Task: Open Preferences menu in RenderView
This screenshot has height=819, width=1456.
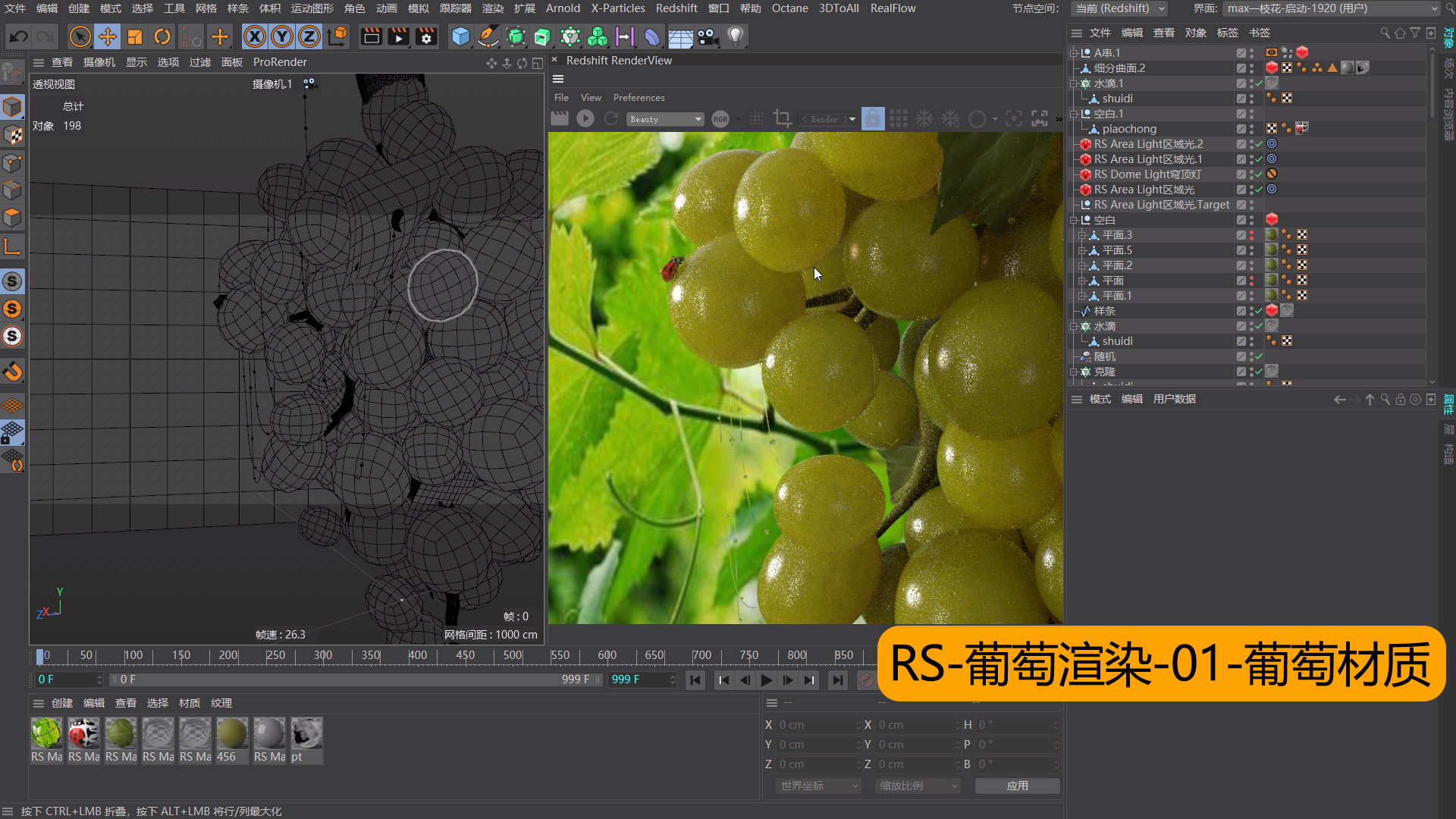Action: 639,98
